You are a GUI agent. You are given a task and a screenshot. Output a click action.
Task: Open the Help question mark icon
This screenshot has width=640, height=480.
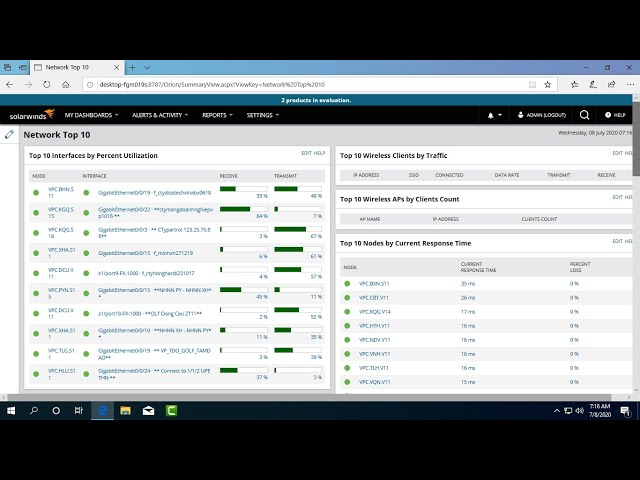(x=608, y=115)
